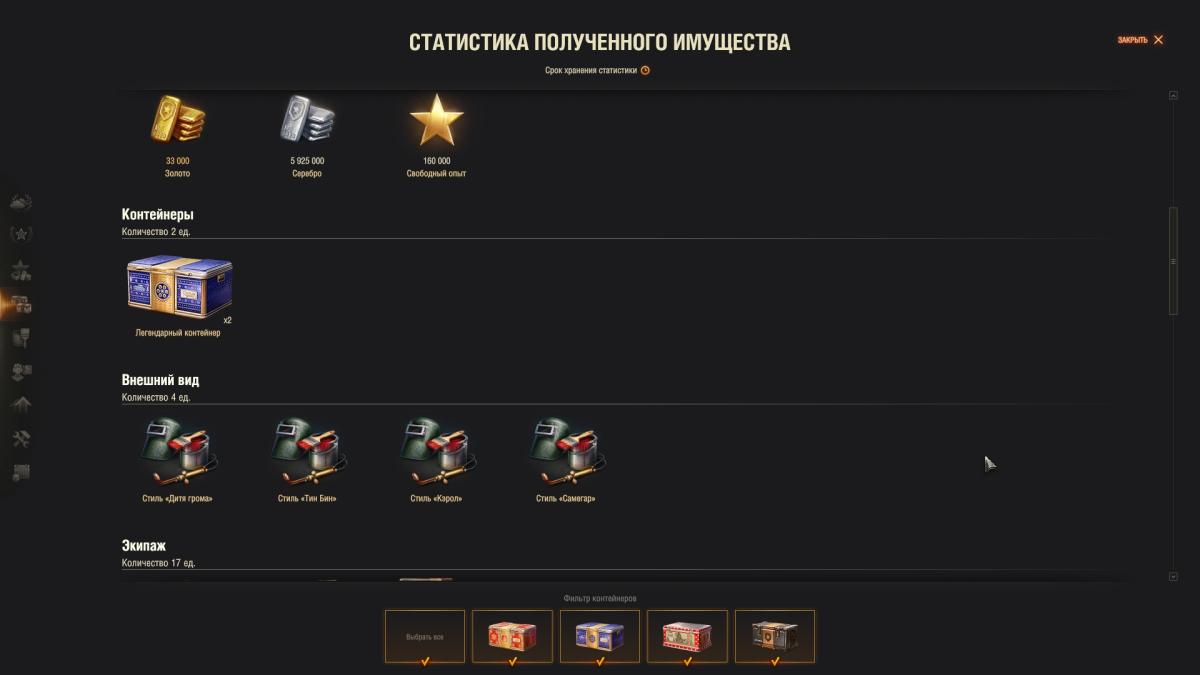Toggle the red-gold container filter

pos(512,636)
